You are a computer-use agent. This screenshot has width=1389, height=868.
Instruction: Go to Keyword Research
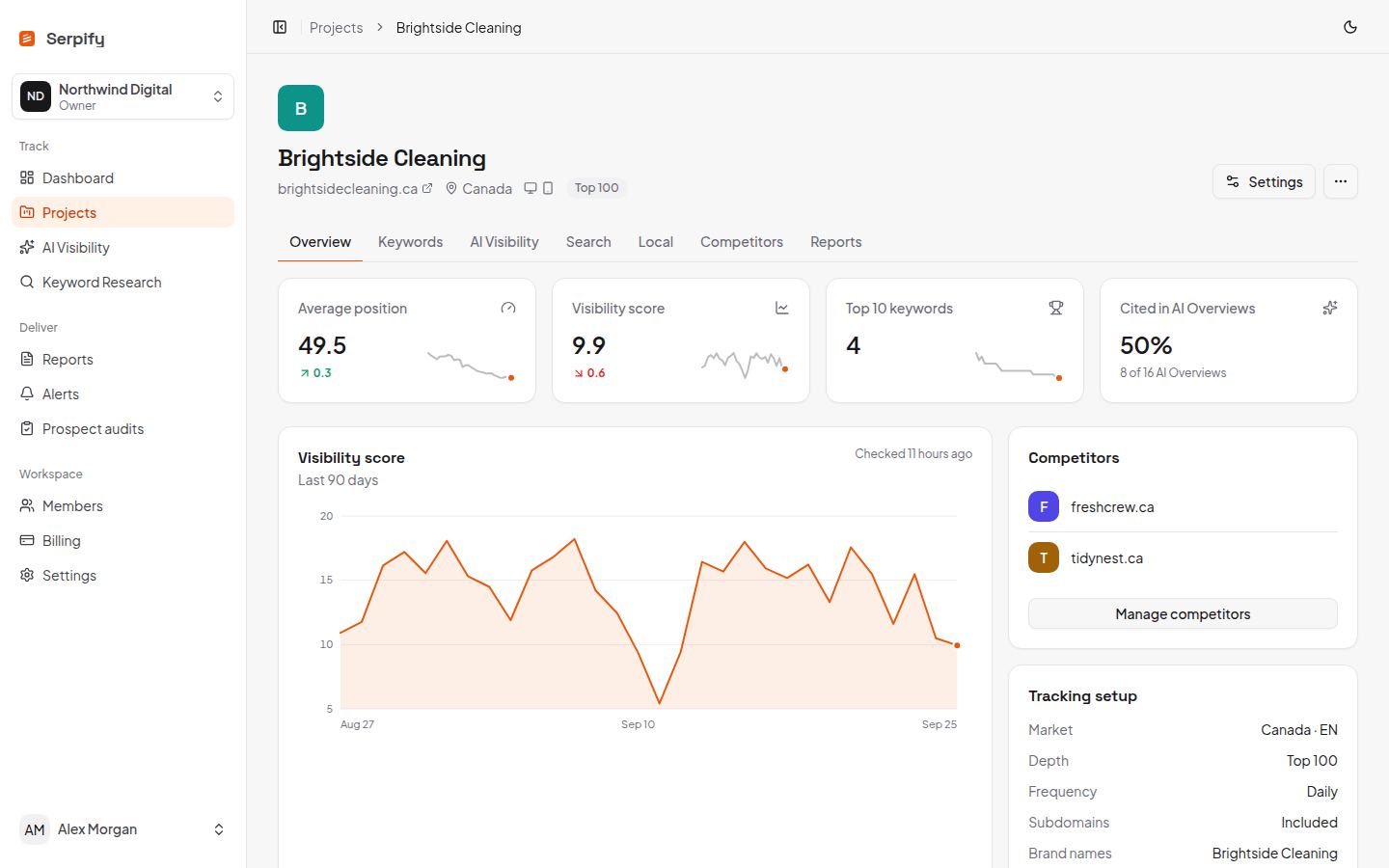(123, 282)
